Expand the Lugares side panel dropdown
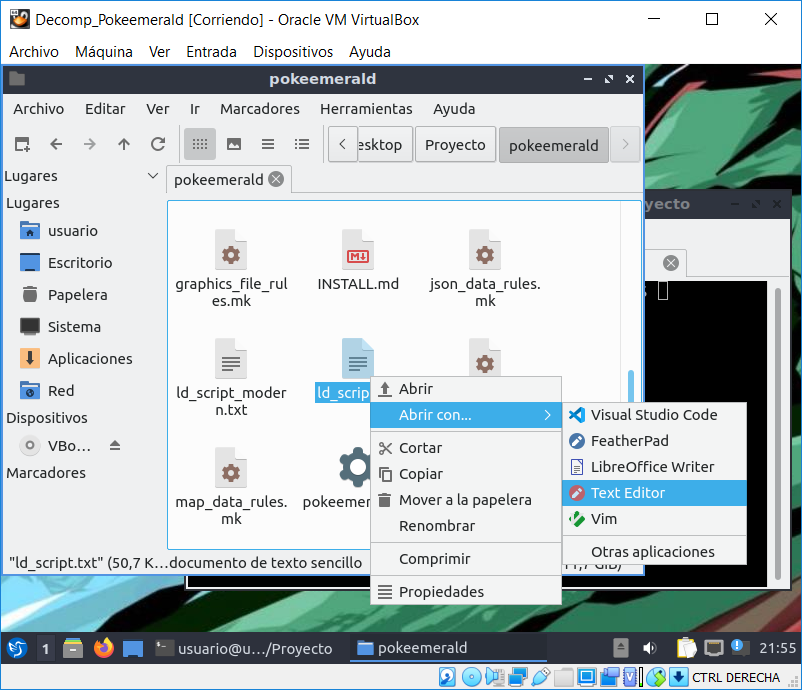This screenshot has height=690, width=802. tap(153, 176)
